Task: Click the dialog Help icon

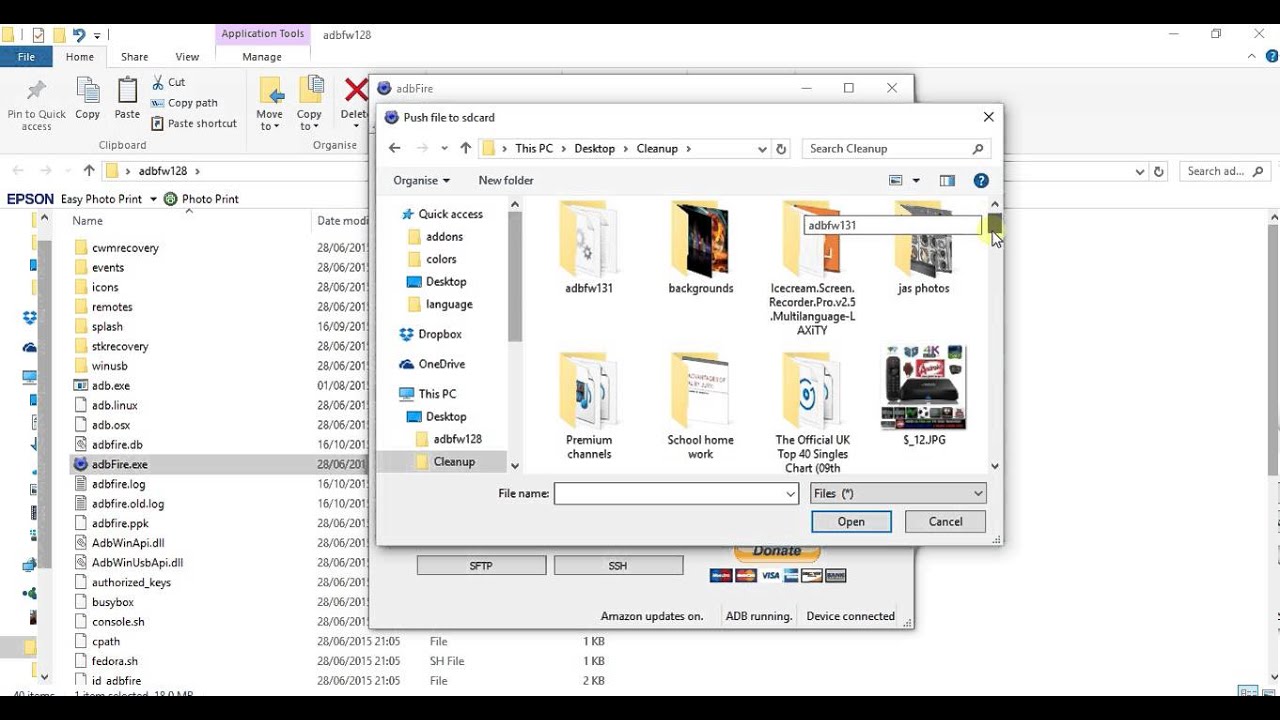Action: click(x=981, y=181)
